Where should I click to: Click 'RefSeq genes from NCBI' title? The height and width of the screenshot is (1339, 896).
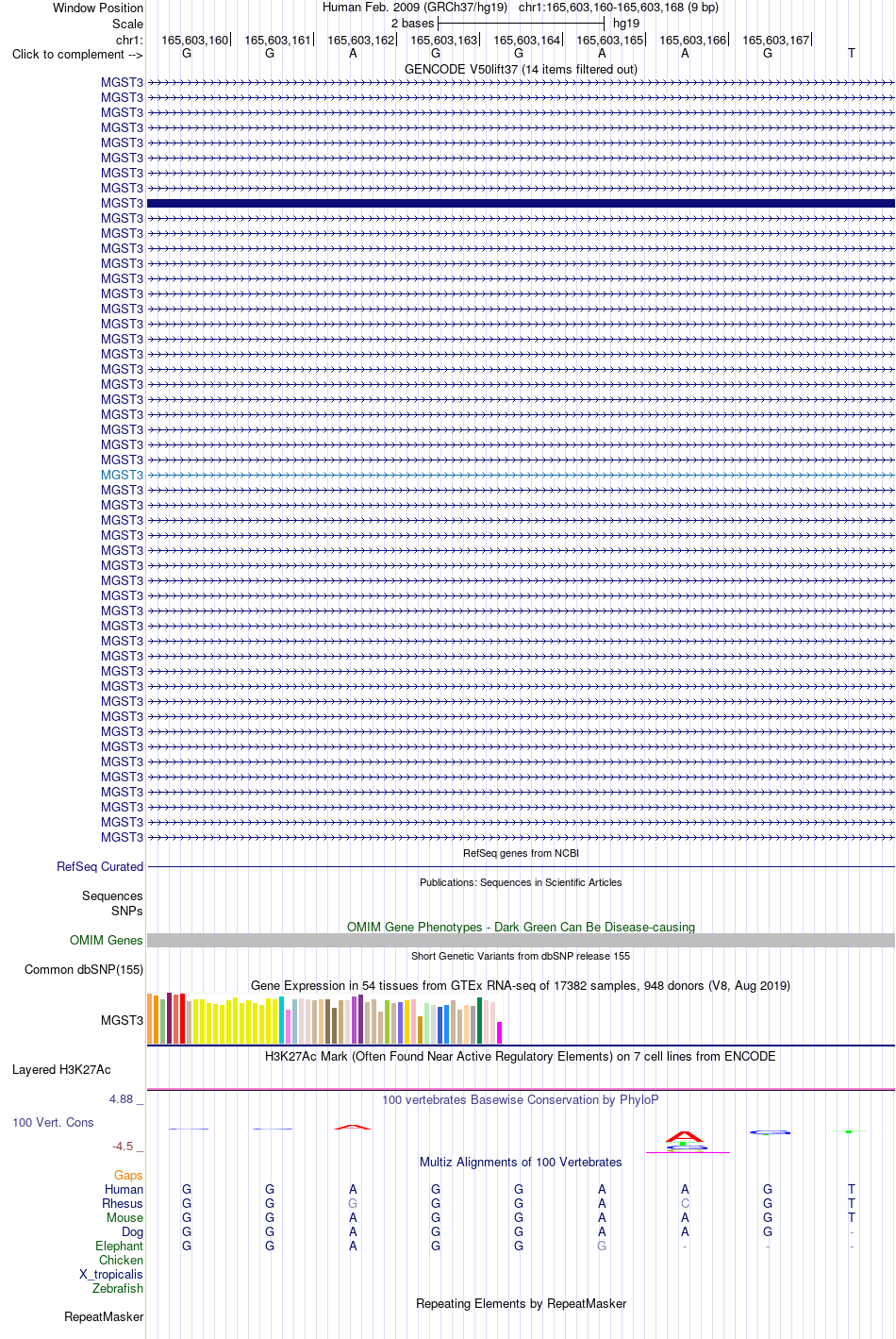click(521, 853)
